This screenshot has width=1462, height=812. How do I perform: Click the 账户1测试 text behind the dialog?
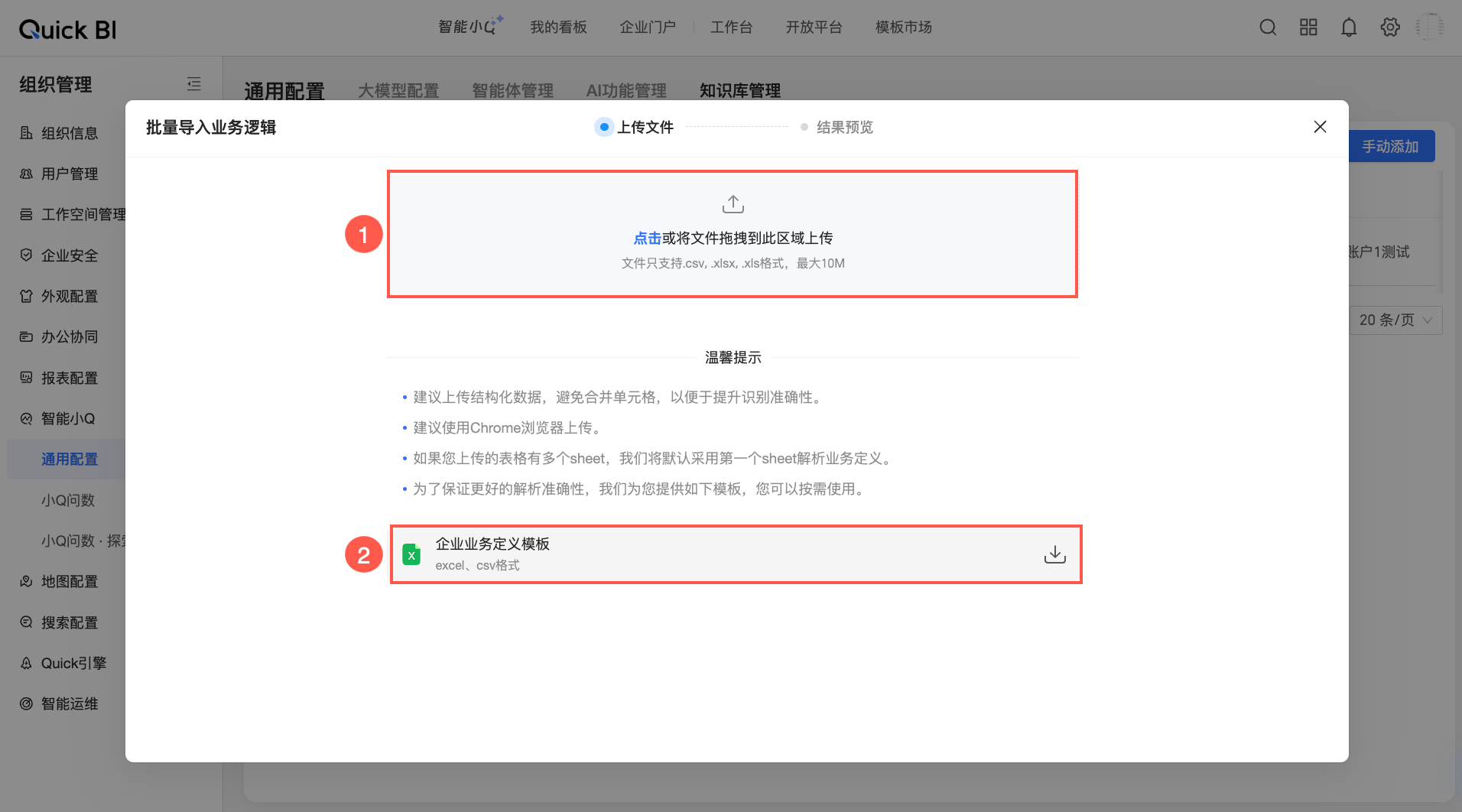click(x=1379, y=252)
